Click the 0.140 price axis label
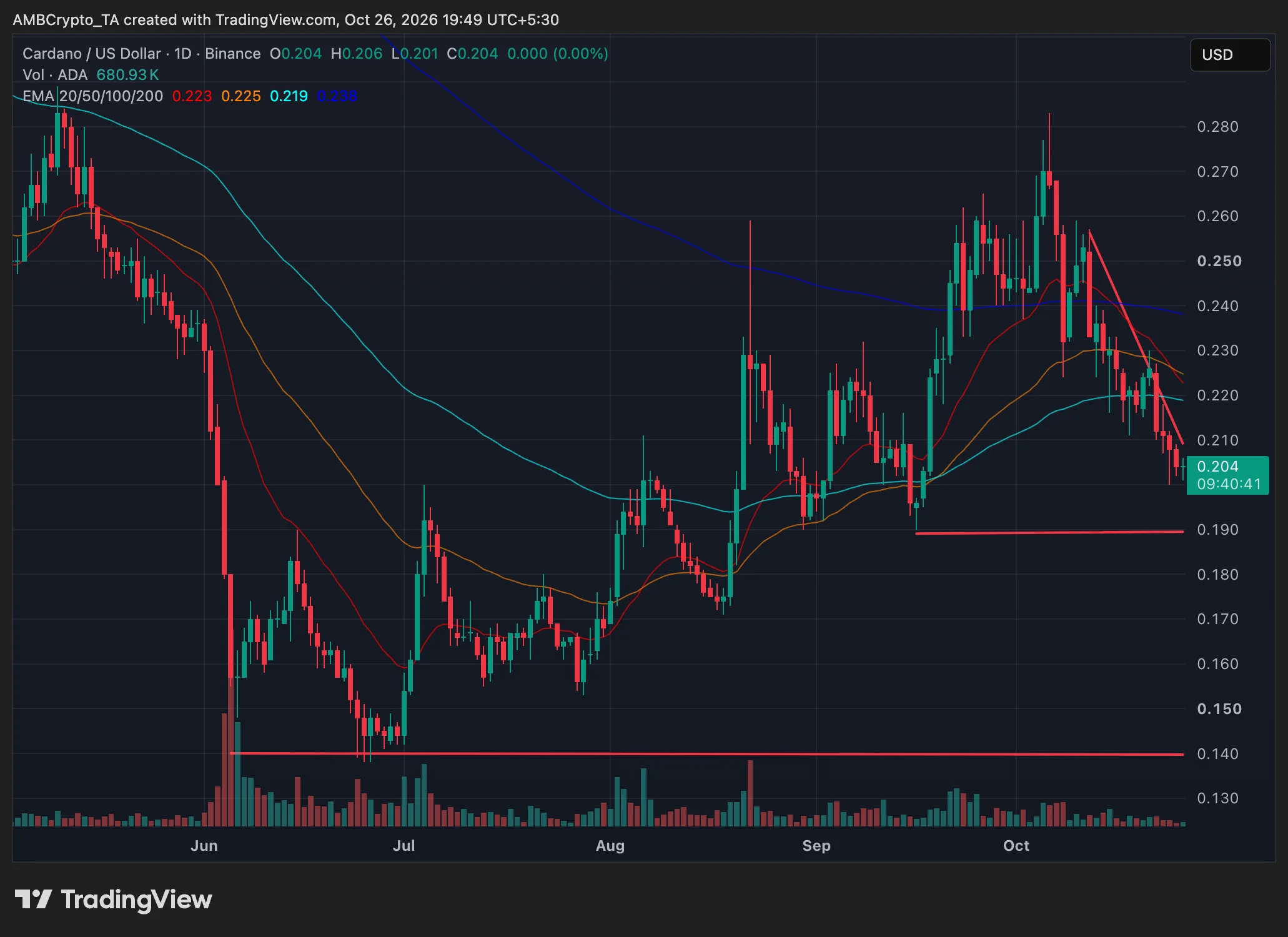Image resolution: width=1288 pixels, height=937 pixels. click(x=1217, y=754)
